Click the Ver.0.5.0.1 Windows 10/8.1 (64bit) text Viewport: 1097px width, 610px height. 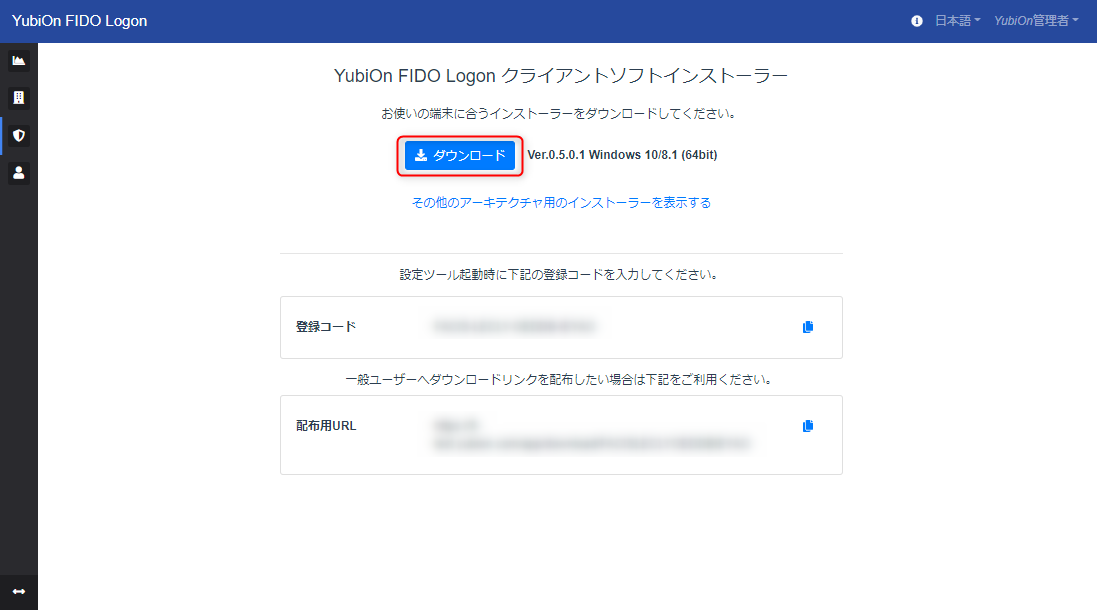pos(622,155)
